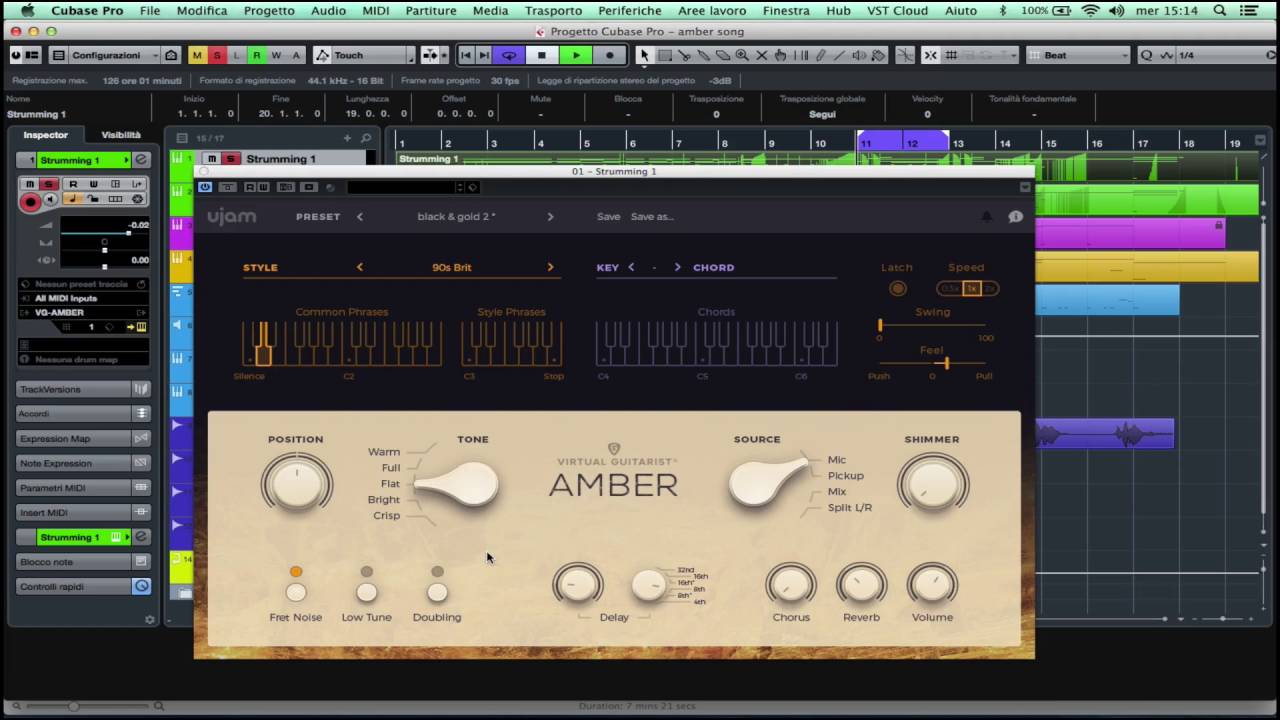Image resolution: width=1280 pixels, height=720 pixels.
Task: Click the Volume knob
Action: [x=932, y=585]
